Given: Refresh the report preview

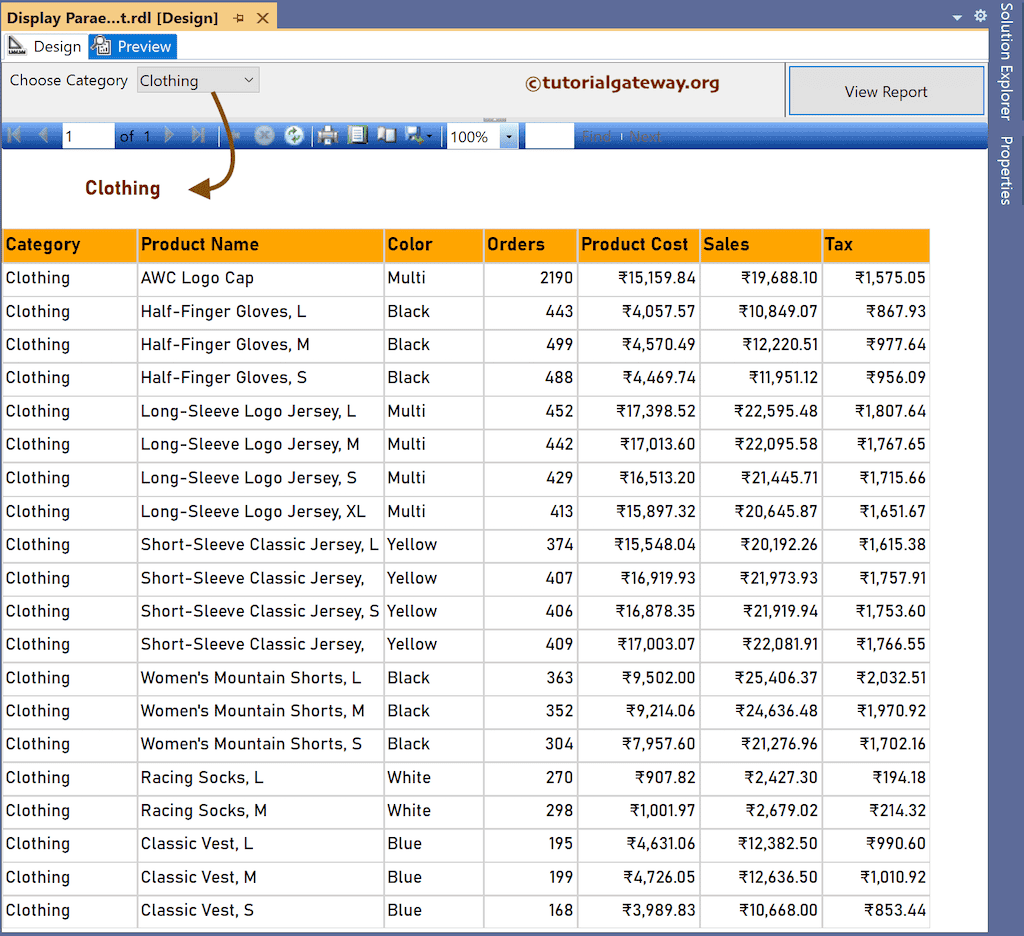Looking at the screenshot, I should 293,136.
